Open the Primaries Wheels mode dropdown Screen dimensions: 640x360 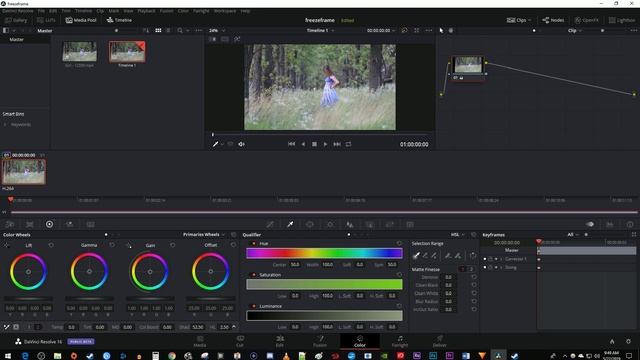click(x=204, y=235)
